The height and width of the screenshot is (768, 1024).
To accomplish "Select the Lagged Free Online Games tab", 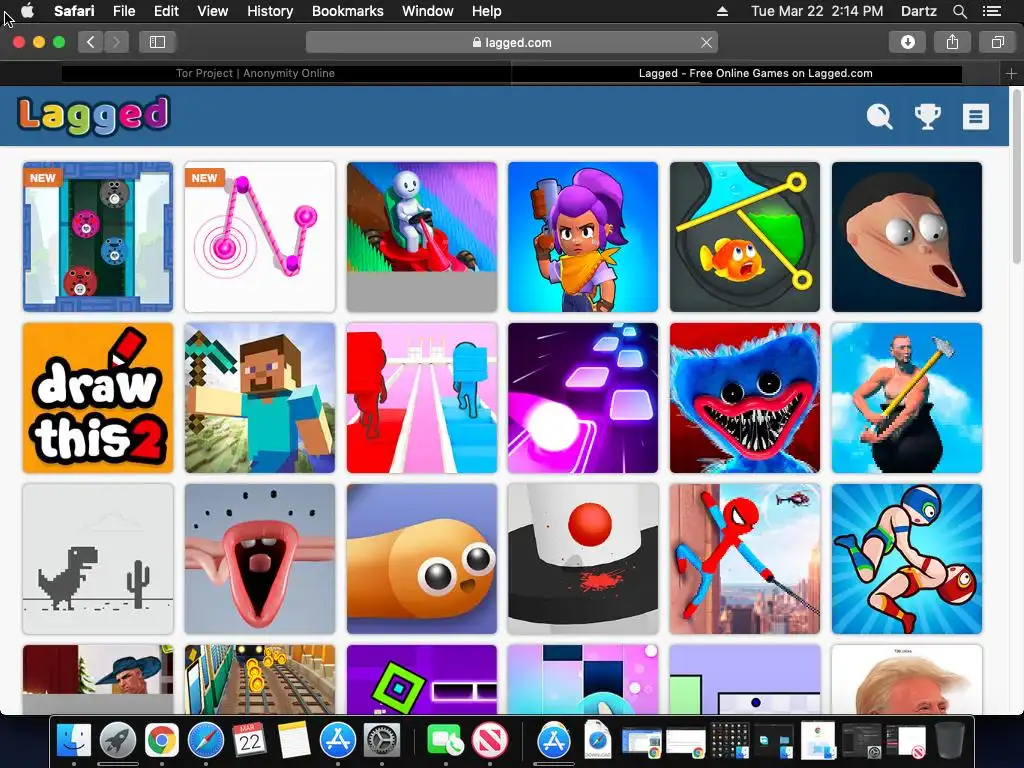I will (756, 73).
